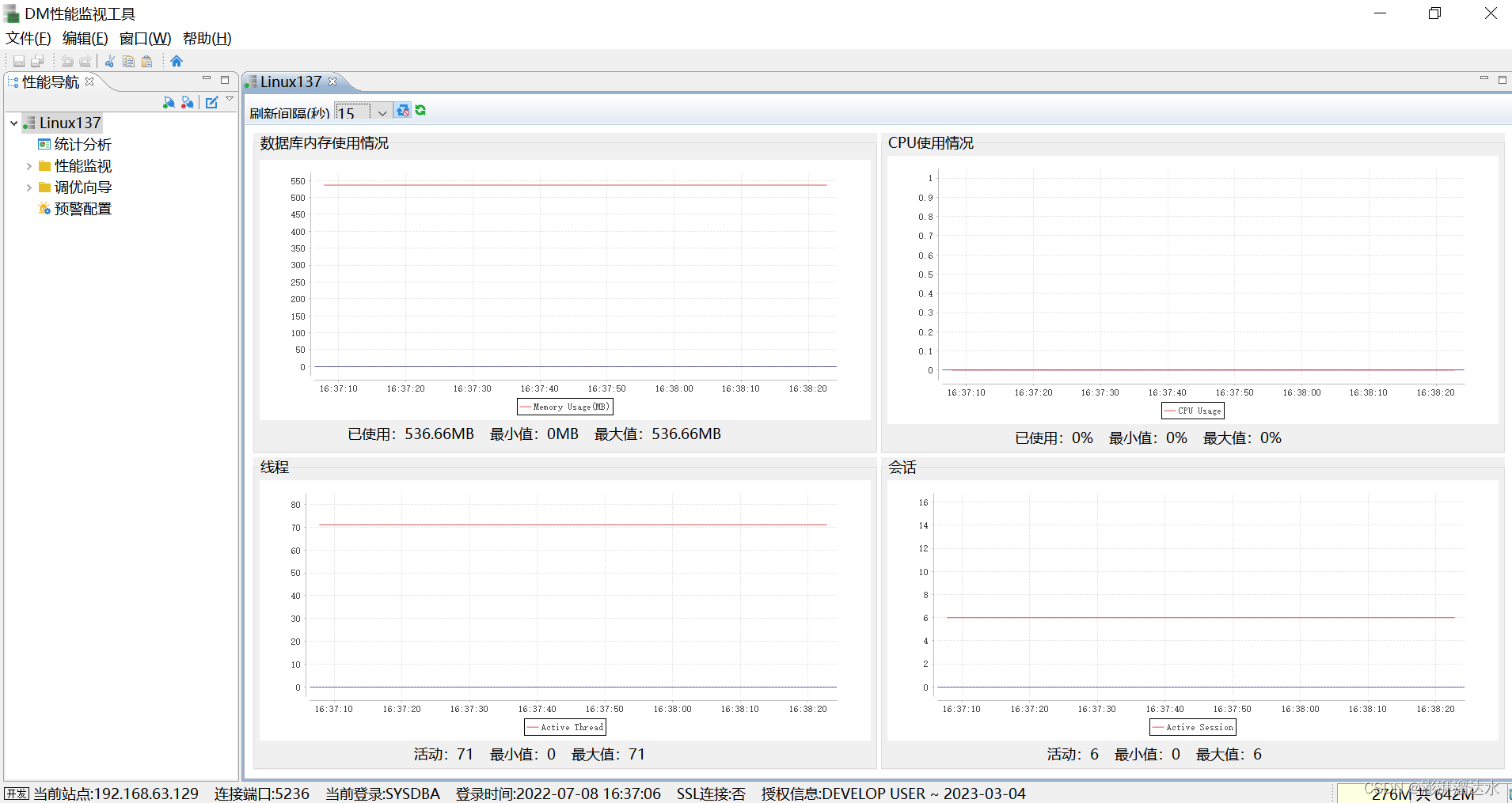Click the 预警配置 alert icon
The width and height of the screenshot is (1512, 803).
(x=44, y=209)
